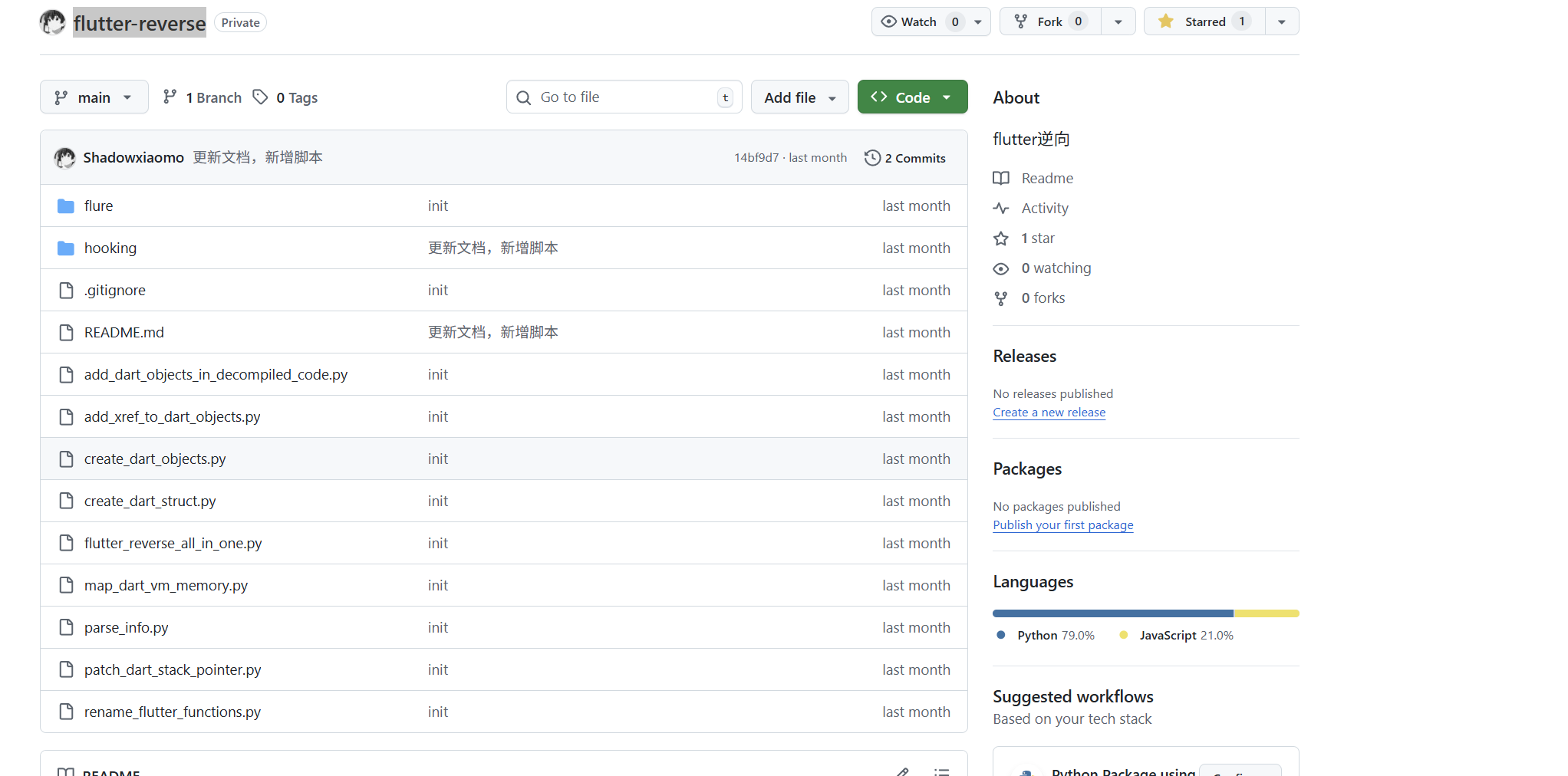Click Create a new release link
The height and width of the screenshot is (776, 1568).
[x=1049, y=413]
